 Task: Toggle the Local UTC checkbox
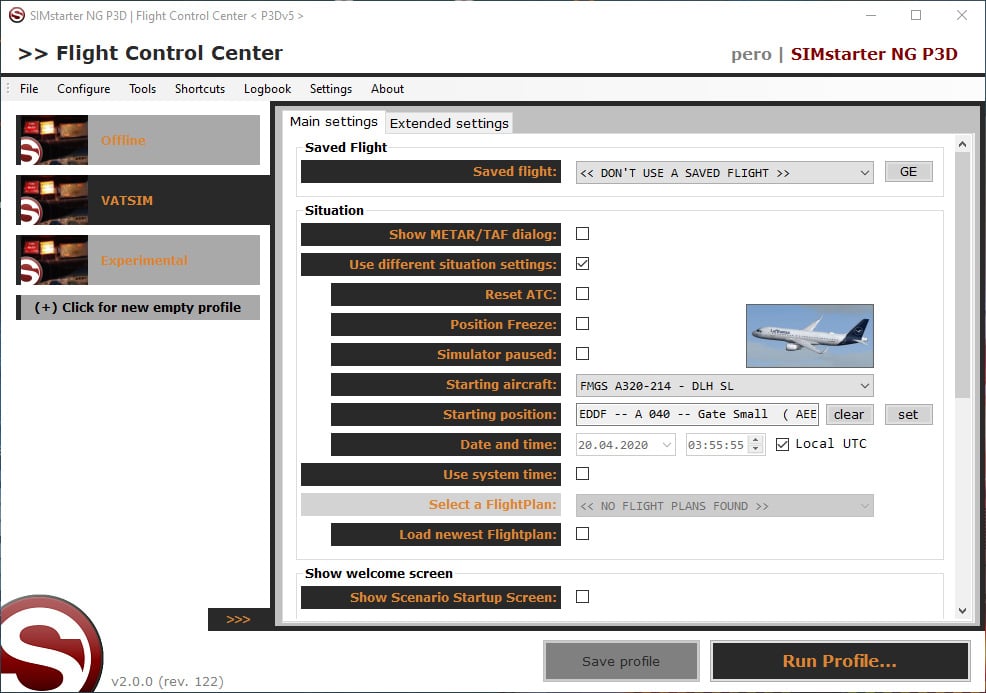pos(782,444)
